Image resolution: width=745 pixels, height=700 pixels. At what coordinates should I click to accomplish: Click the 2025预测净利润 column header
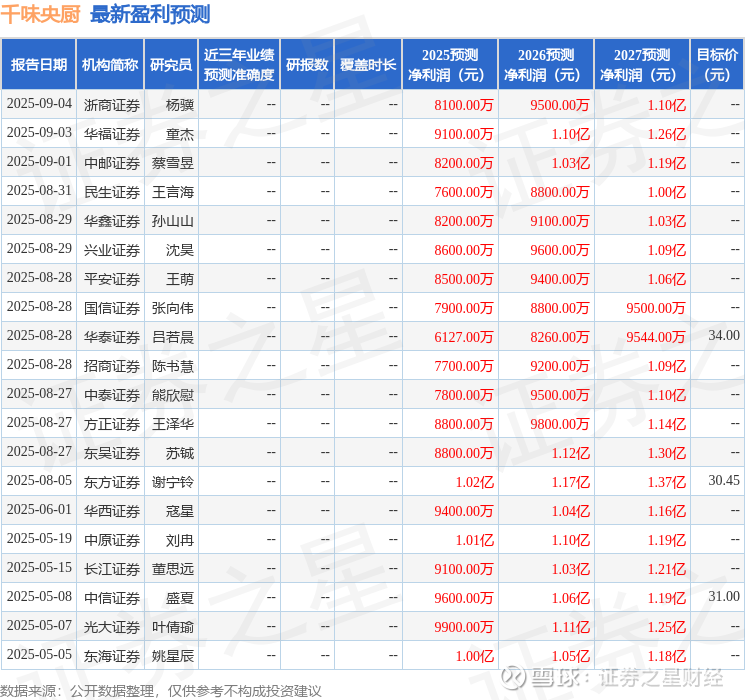(450, 65)
